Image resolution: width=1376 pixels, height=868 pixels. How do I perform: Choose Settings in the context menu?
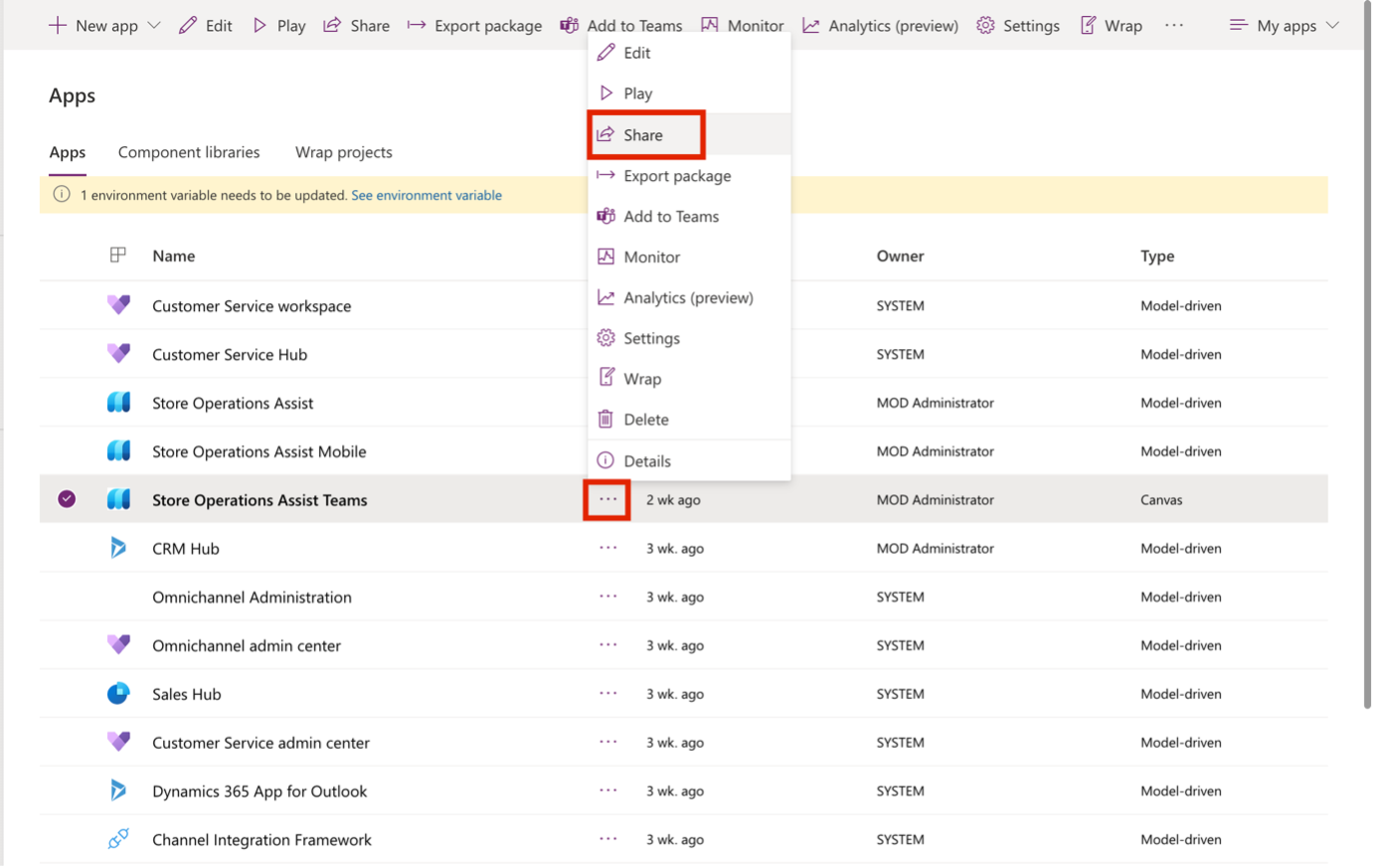[689, 338]
